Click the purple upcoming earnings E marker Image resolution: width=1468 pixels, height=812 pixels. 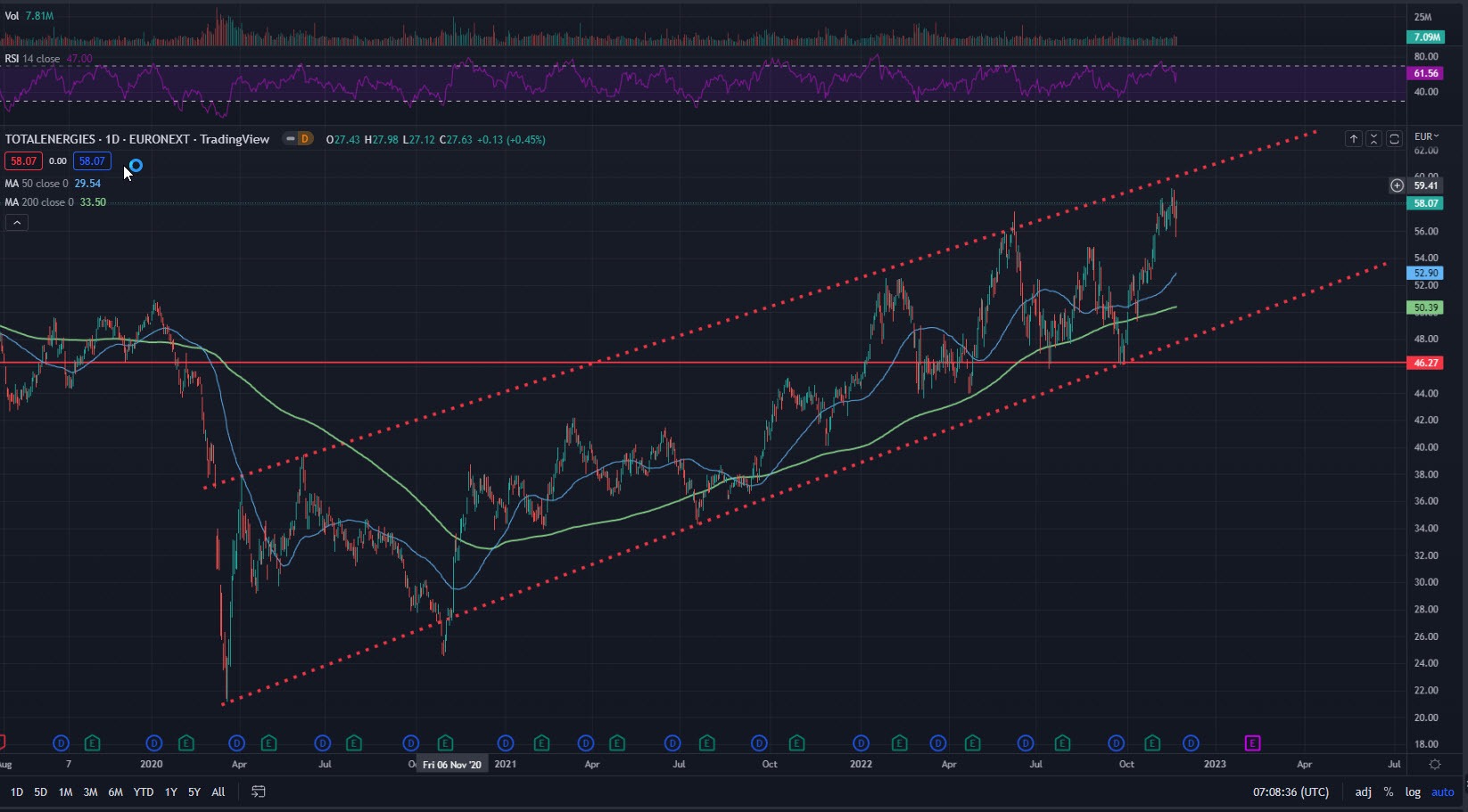tap(1252, 742)
